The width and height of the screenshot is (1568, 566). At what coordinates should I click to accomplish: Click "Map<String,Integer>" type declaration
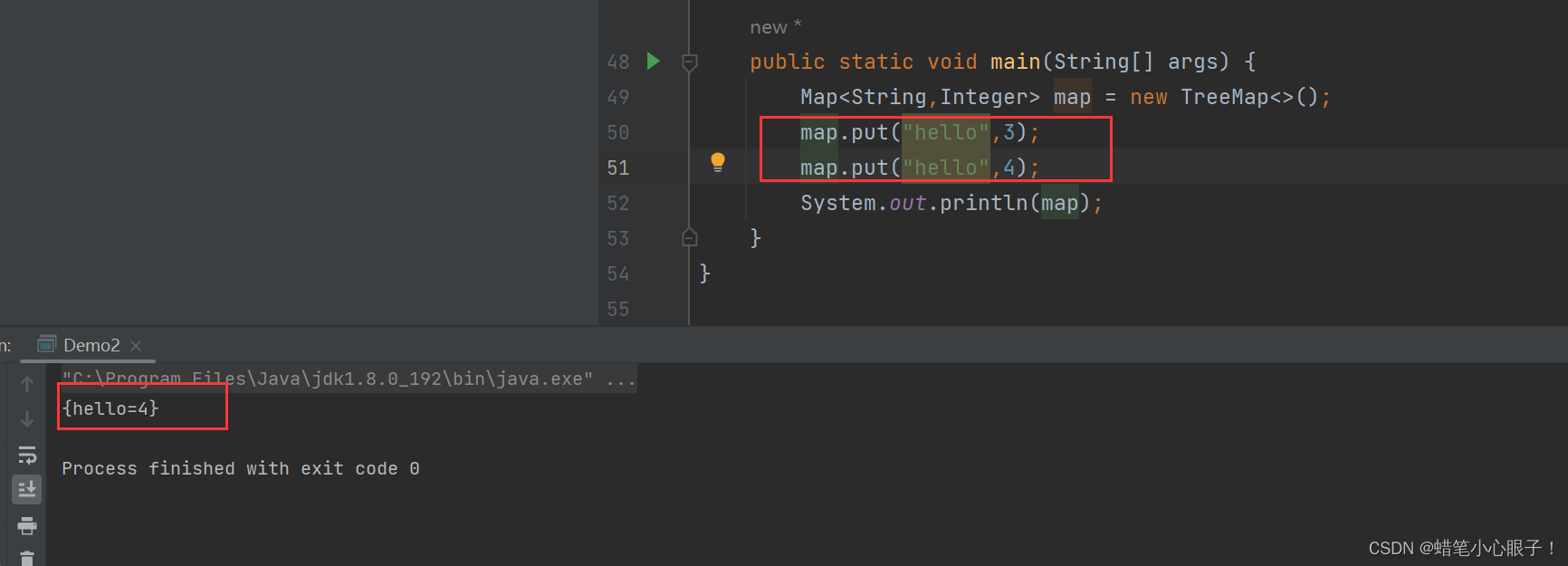(920, 97)
